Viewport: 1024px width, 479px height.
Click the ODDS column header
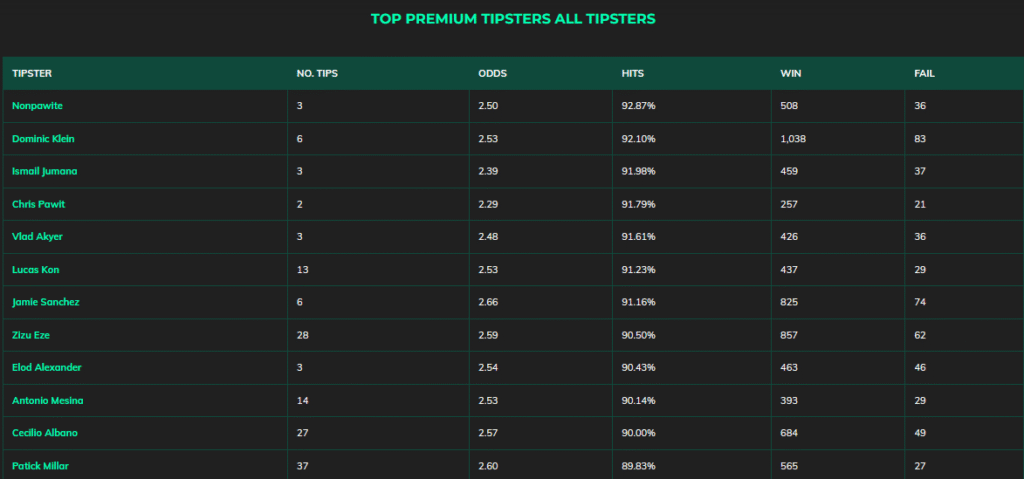[x=492, y=73]
